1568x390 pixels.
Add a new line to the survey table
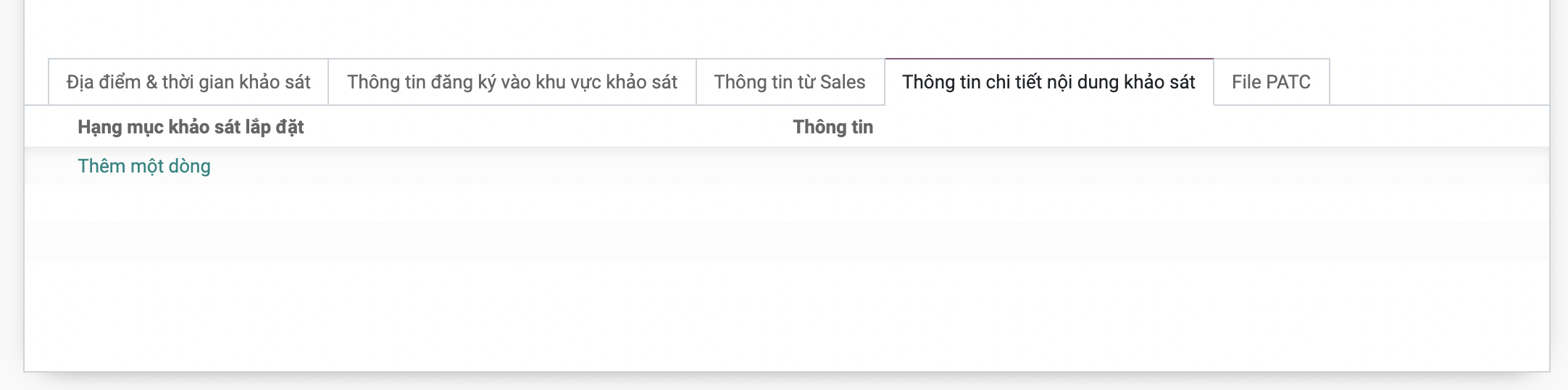[x=144, y=166]
